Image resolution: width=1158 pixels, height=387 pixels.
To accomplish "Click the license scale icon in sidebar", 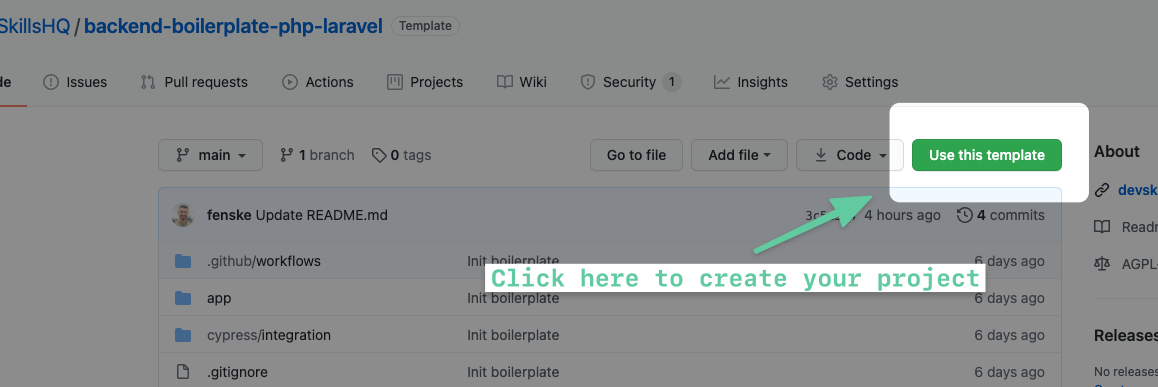I will click(1102, 263).
